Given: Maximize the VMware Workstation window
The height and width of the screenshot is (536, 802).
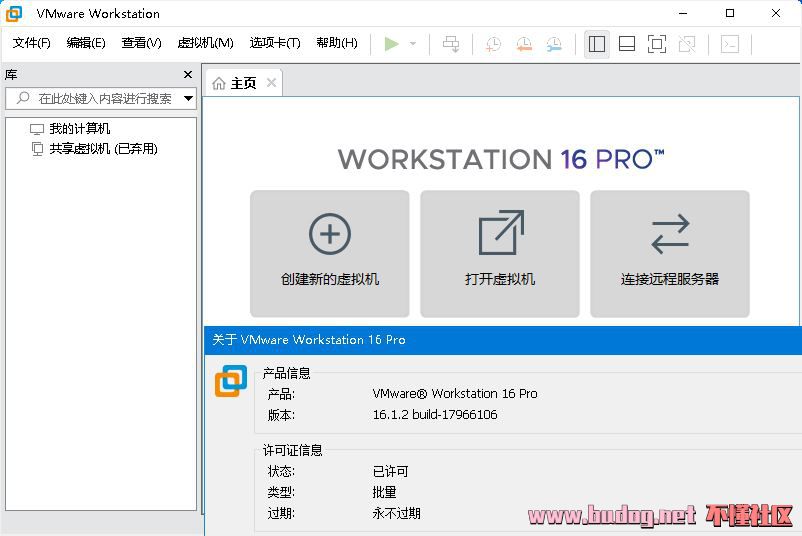Looking at the screenshot, I should click(x=730, y=13).
